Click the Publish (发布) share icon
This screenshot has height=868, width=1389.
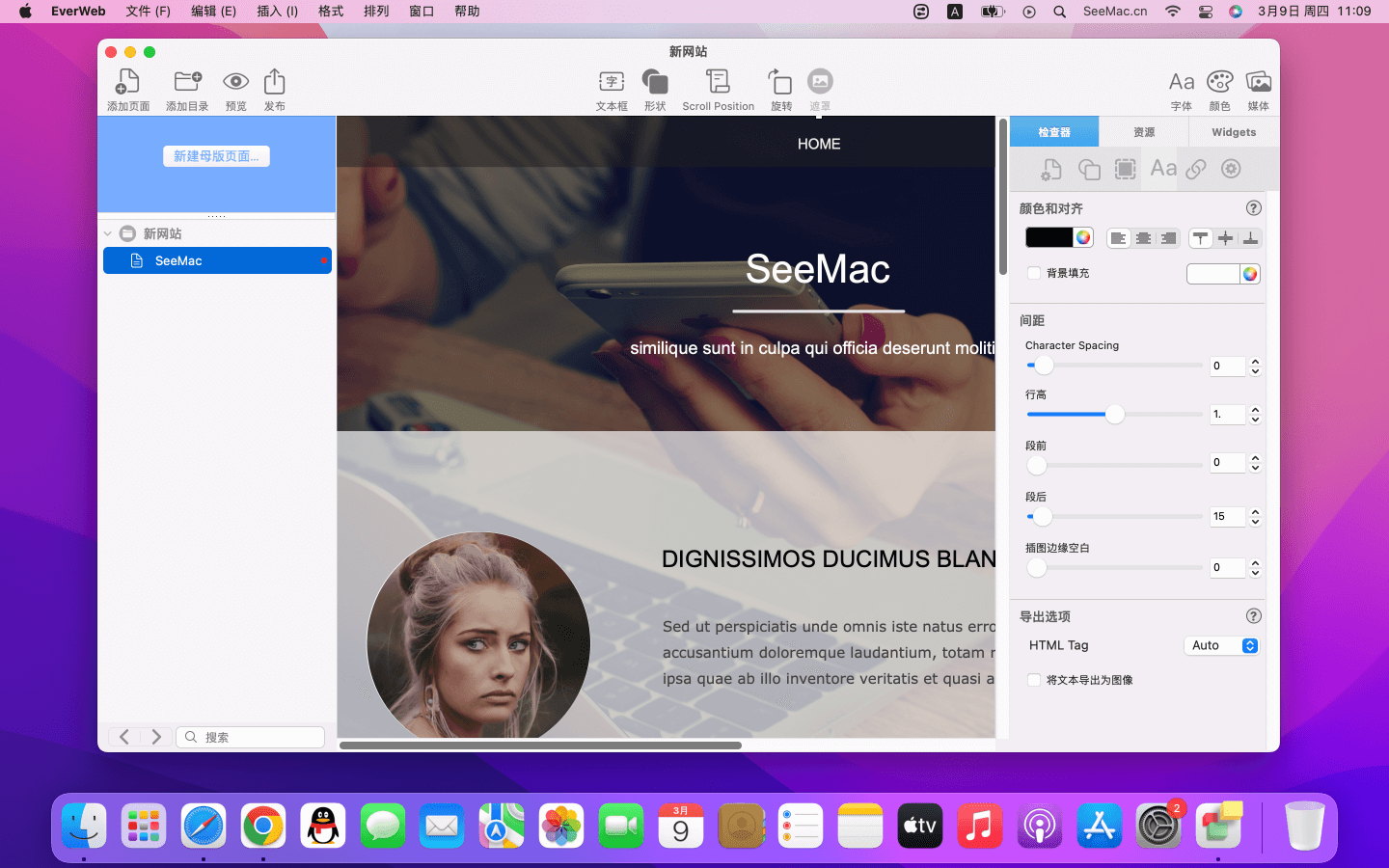[275, 83]
